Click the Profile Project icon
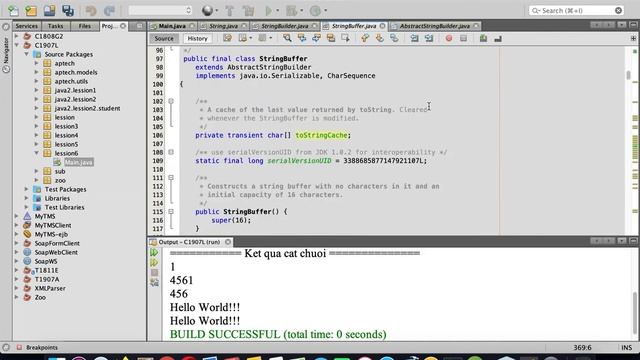Viewport: 640px width, 360px height. [x=315, y=10]
